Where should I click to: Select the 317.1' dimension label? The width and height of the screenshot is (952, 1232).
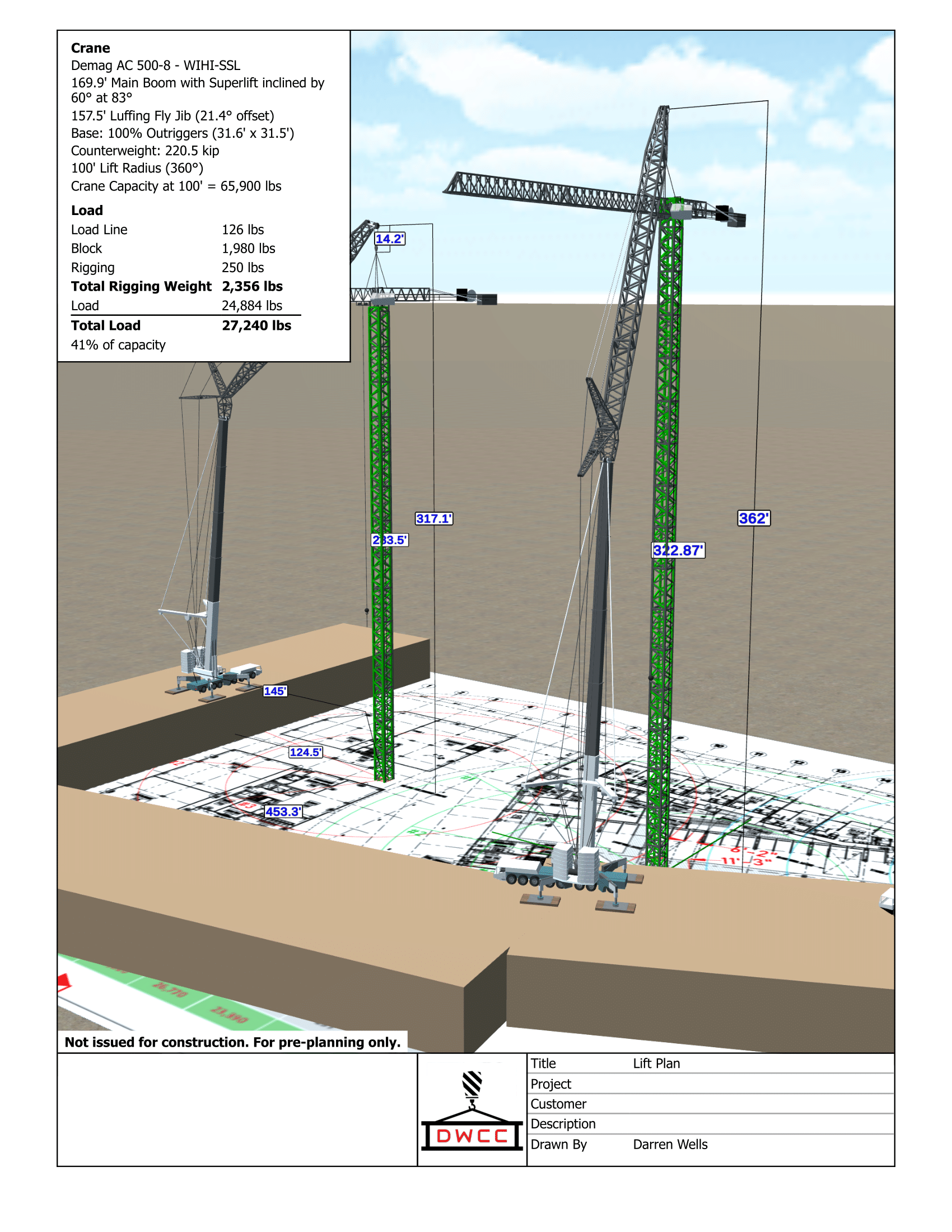(433, 519)
